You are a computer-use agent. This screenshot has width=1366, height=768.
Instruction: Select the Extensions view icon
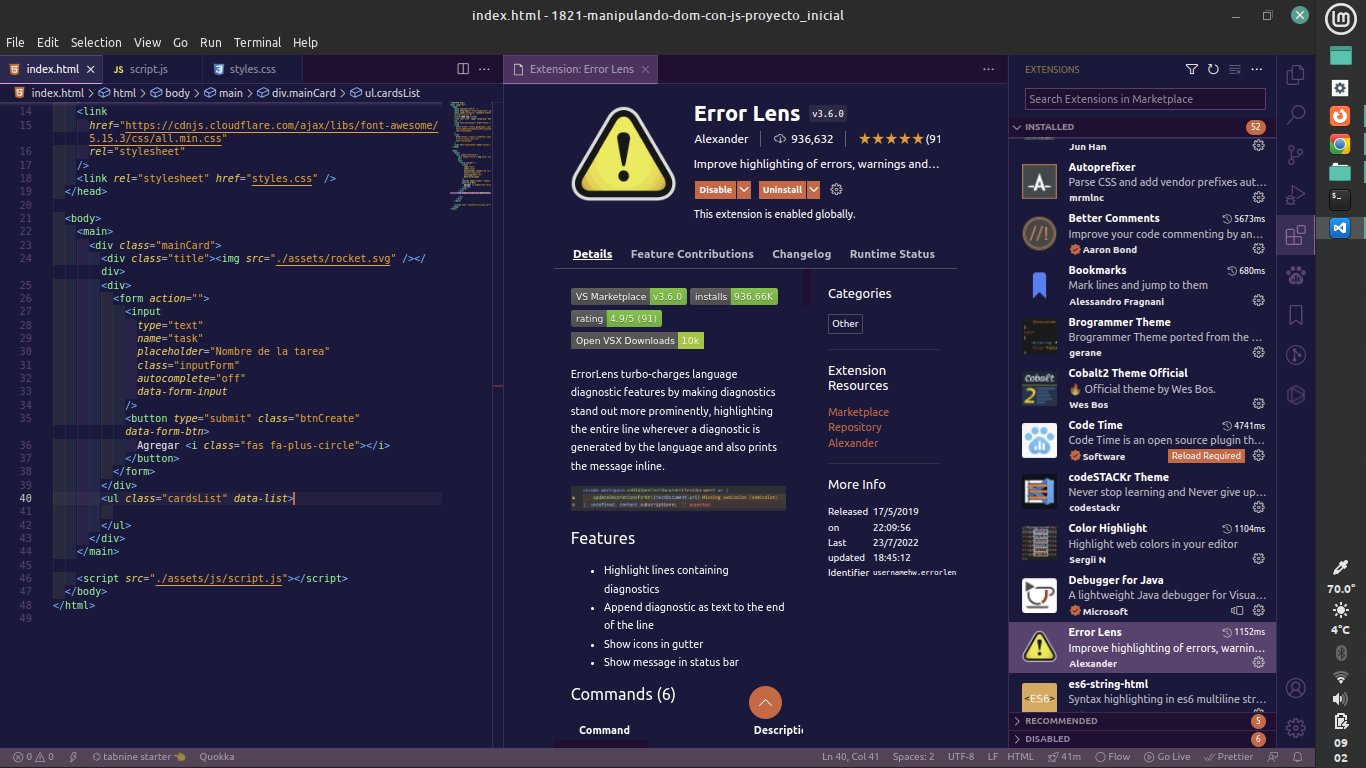pos(1295,235)
